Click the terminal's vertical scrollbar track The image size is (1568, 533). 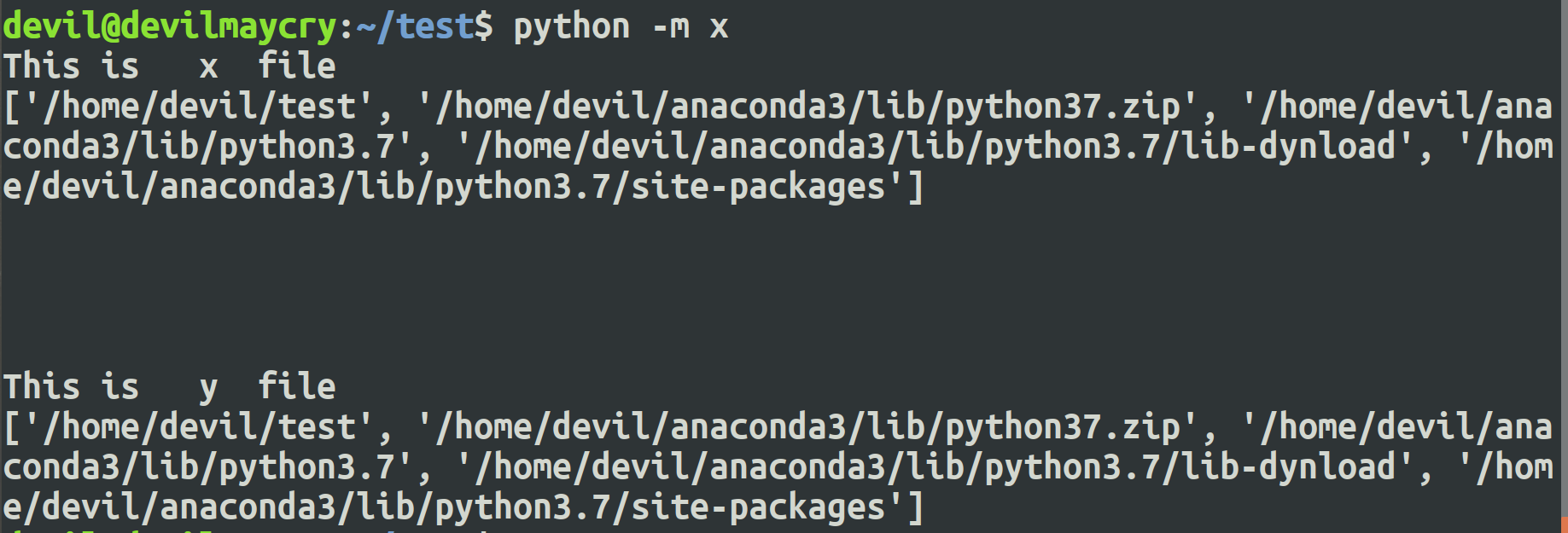click(x=1563, y=256)
